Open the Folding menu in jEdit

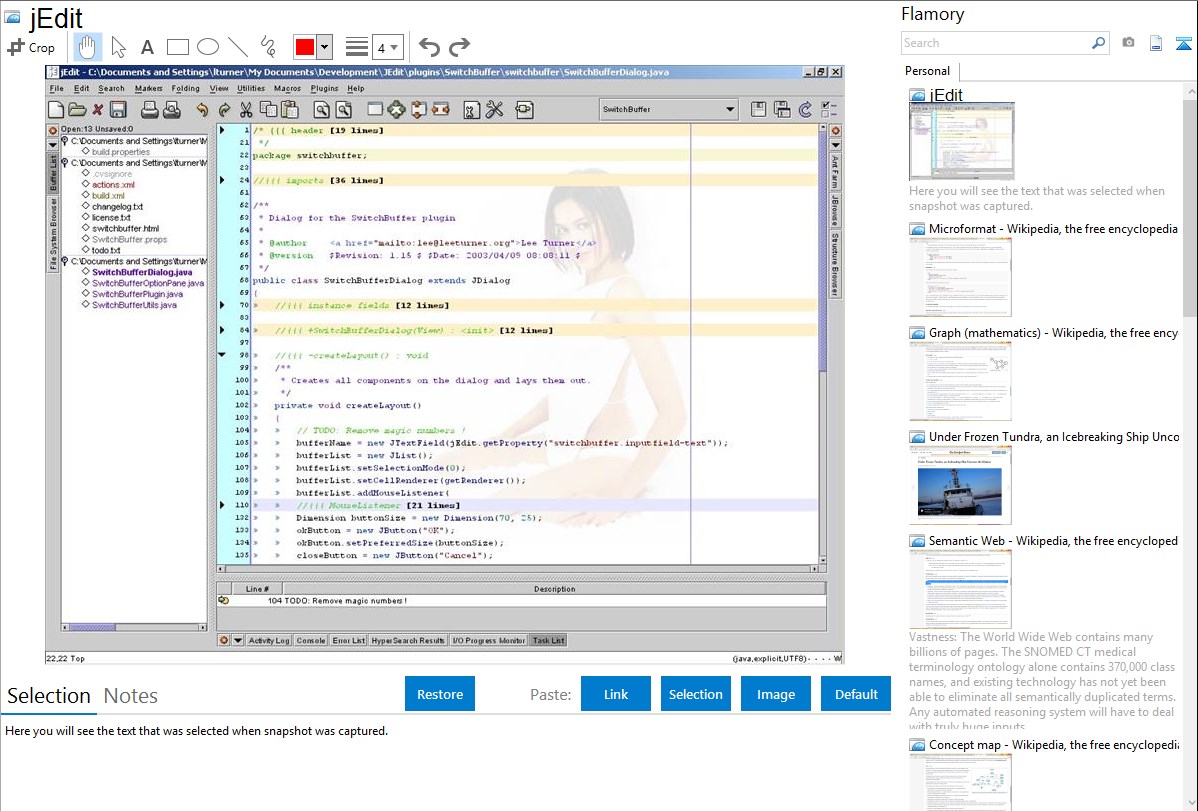(185, 89)
